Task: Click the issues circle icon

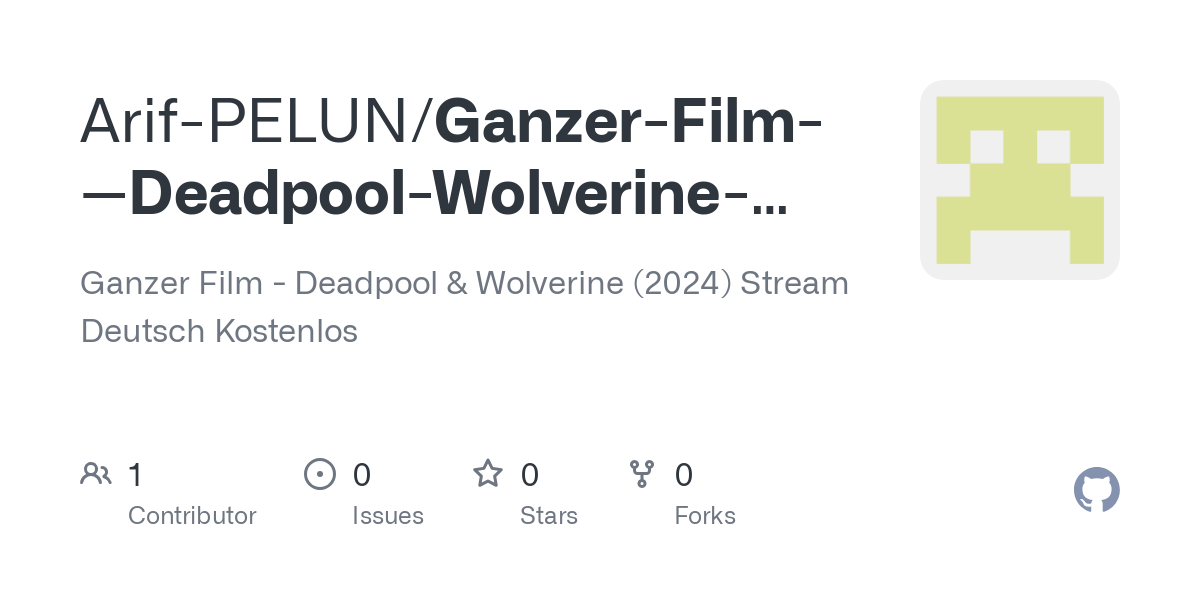Action: 319,473
